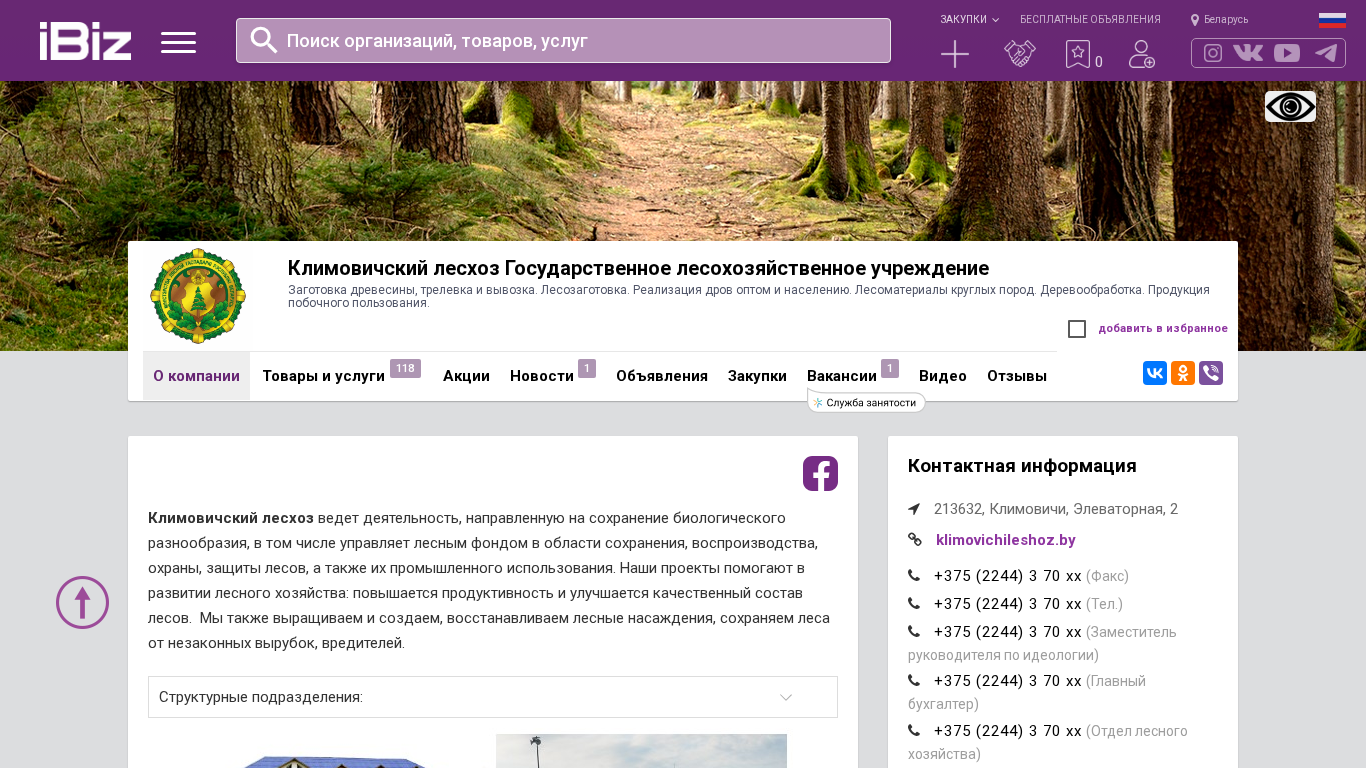The height and width of the screenshot is (768, 1366).
Task: Share via Viber icon
Action: tap(1211, 373)
